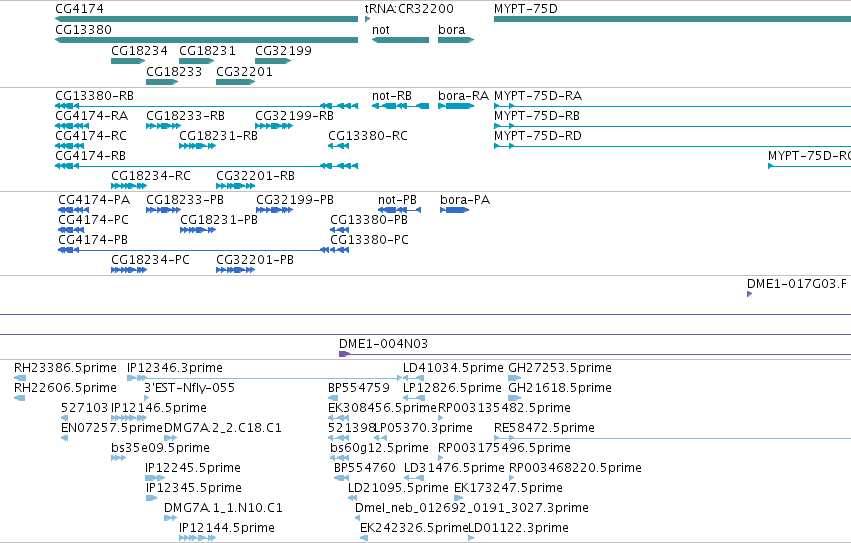This screenshot has height=543, width=851.
Task: Select the IP12345.5prime EST label
Action: pyautogui.click(x=194, y=489)
